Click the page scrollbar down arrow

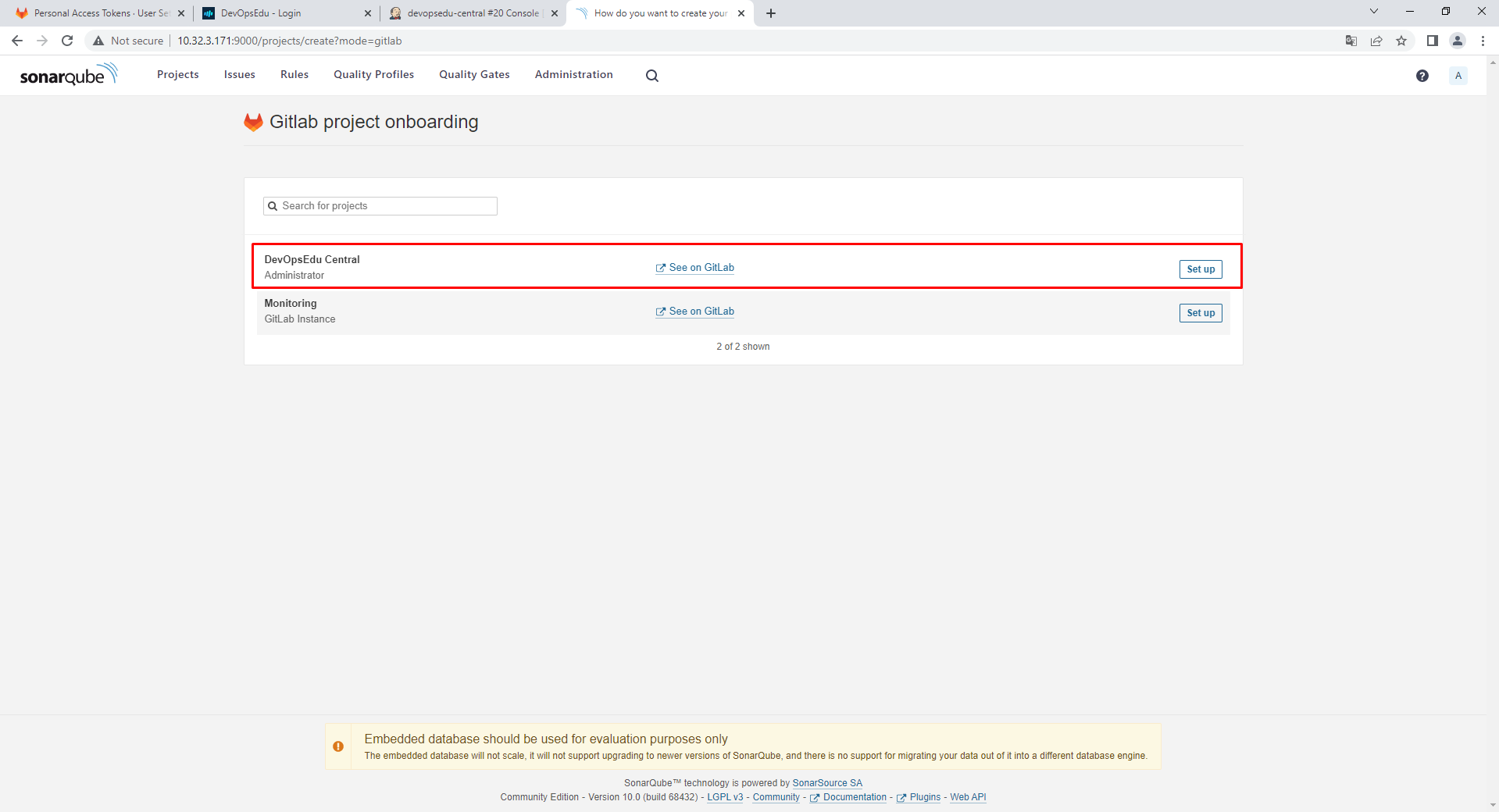pos(1493,805)
